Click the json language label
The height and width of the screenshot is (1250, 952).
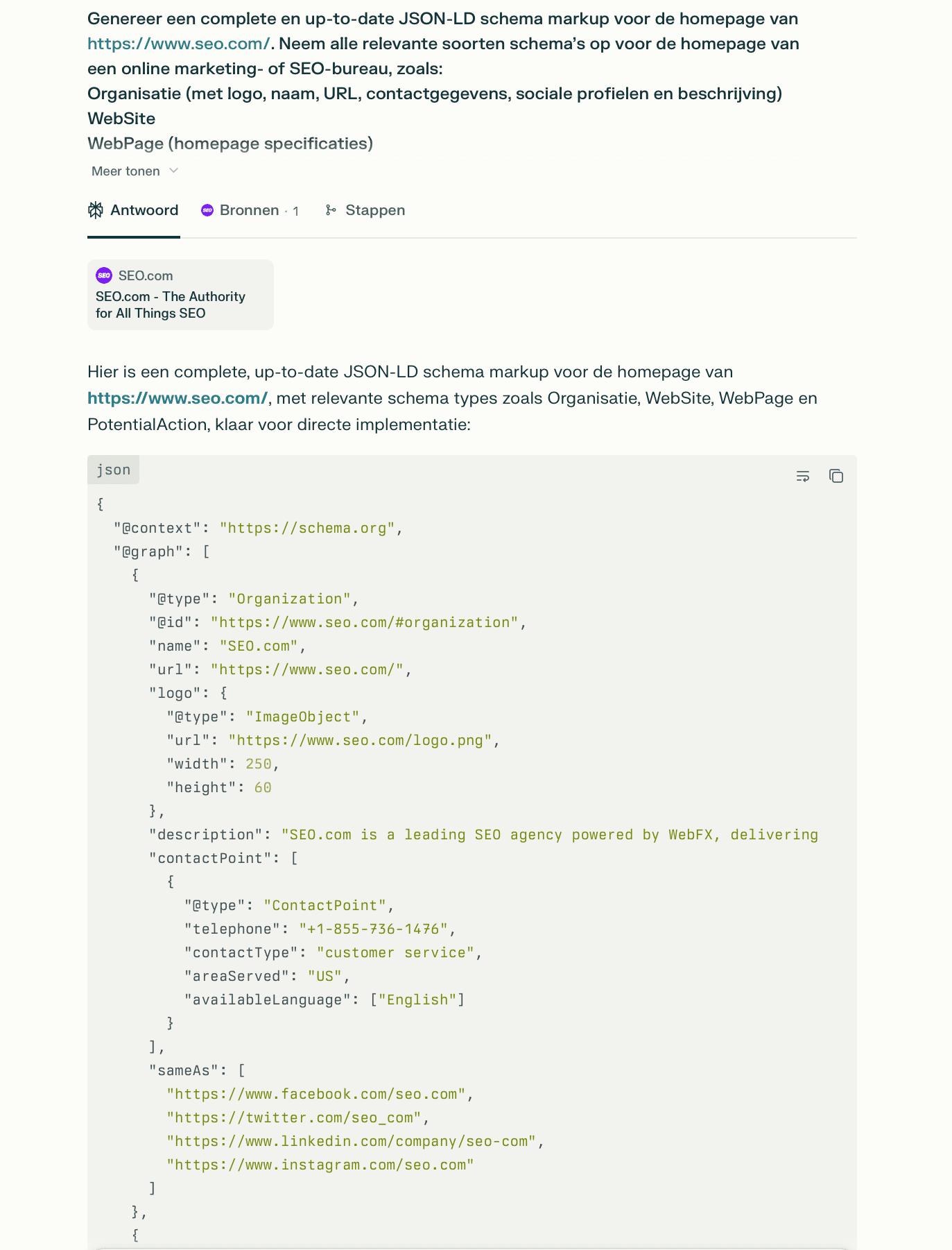[x=114, y=470]
